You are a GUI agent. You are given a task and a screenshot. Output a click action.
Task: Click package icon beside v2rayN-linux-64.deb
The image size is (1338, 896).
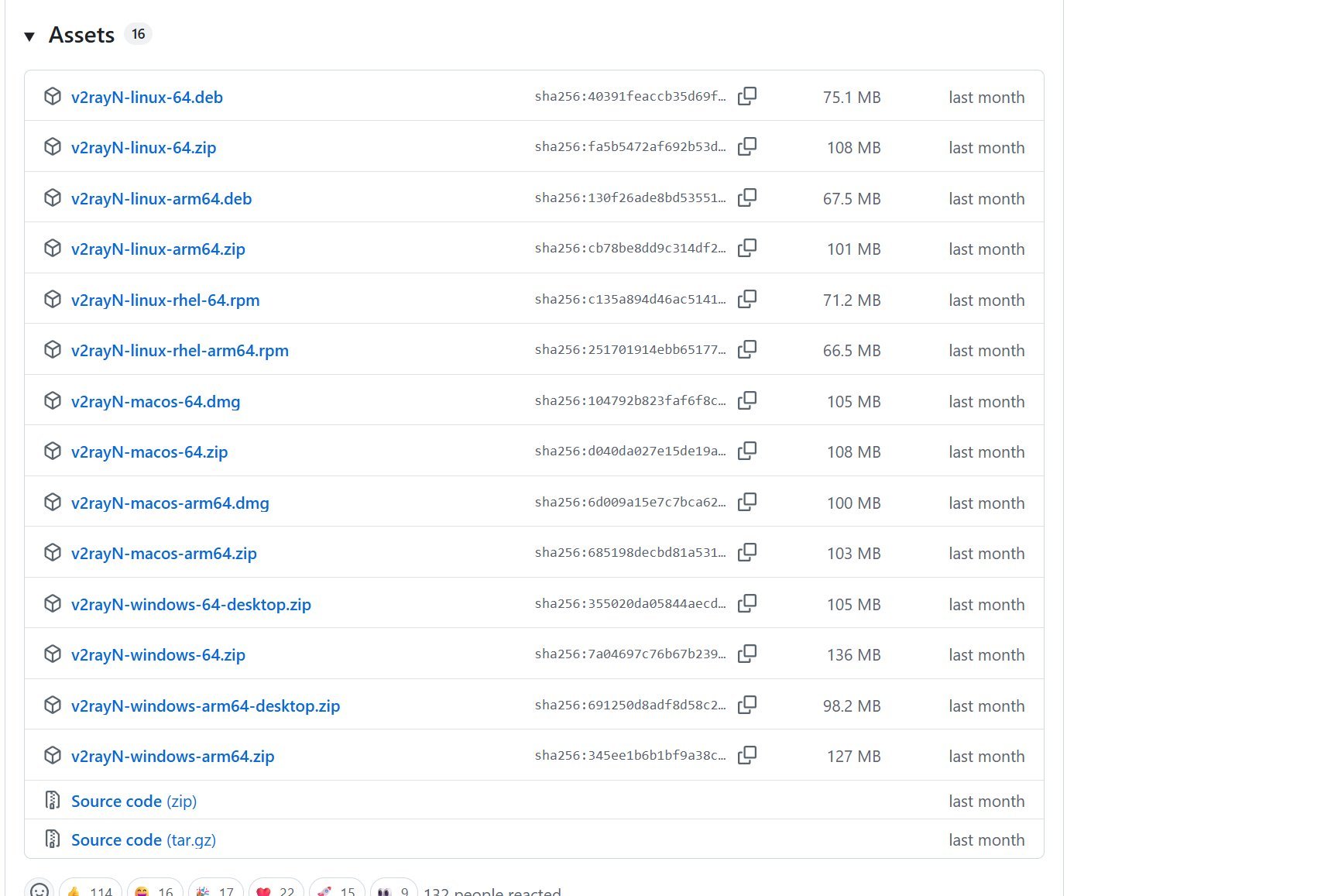[x=53, y=96]
